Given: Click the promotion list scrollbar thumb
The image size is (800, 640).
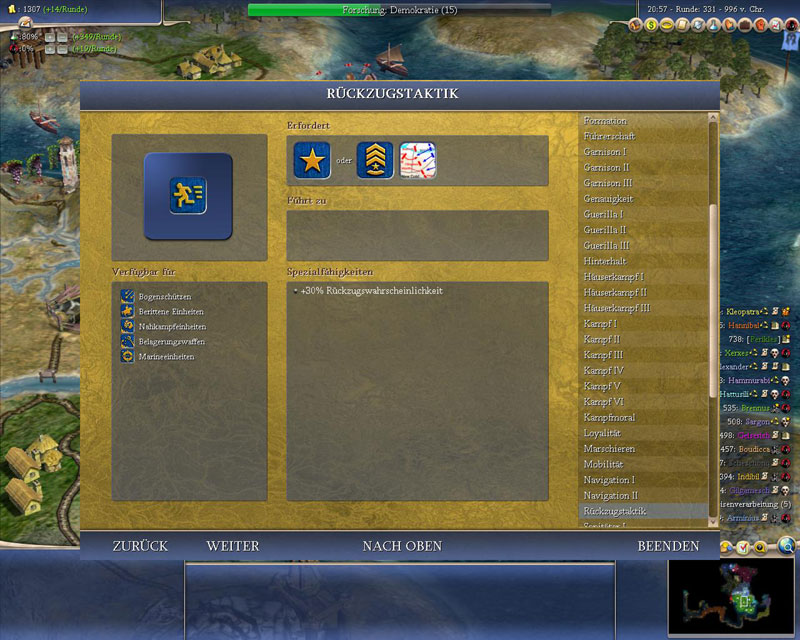Looking at the screenshot, I should coord(713,301).
